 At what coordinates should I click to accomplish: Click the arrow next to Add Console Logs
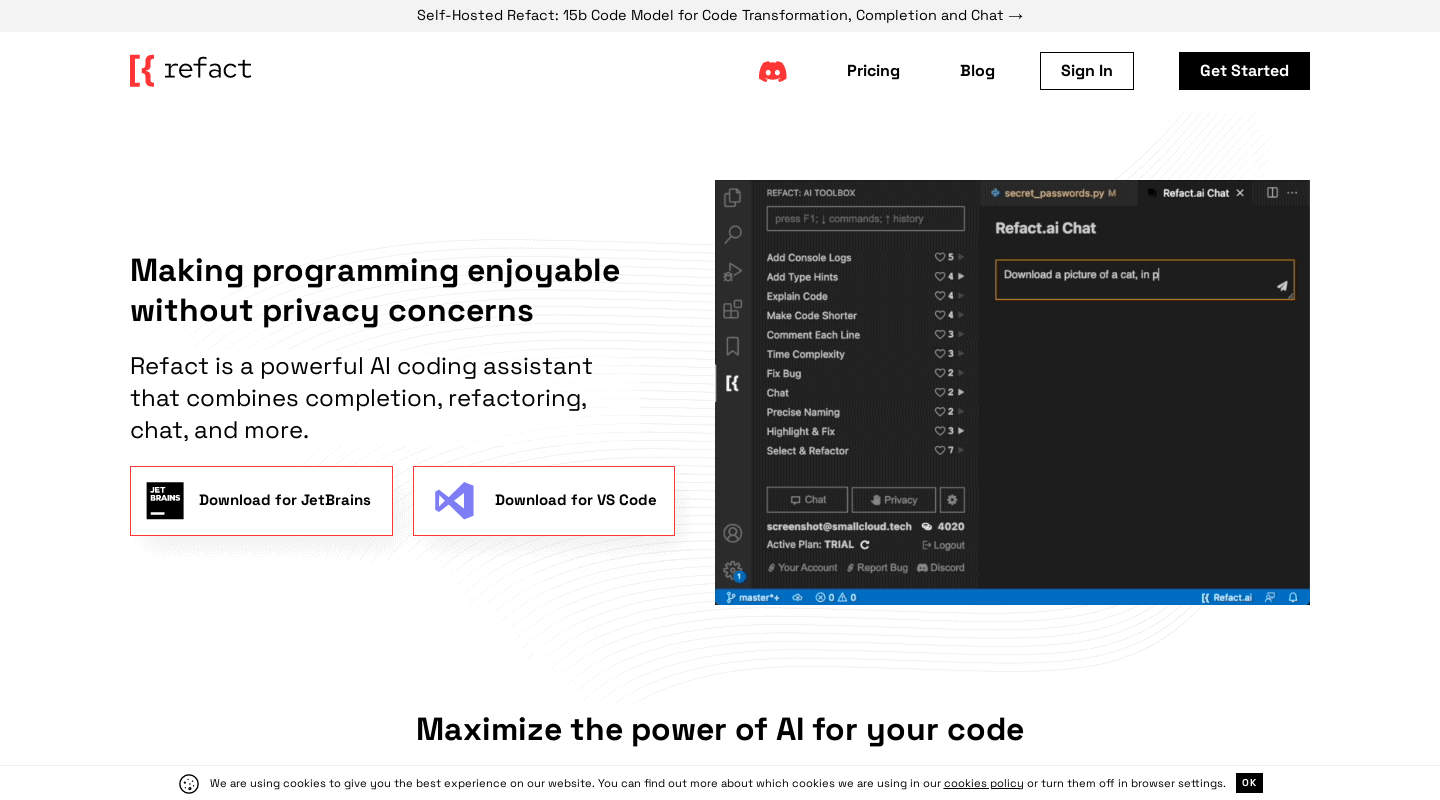pyautogui.click(x=961, y=257)
